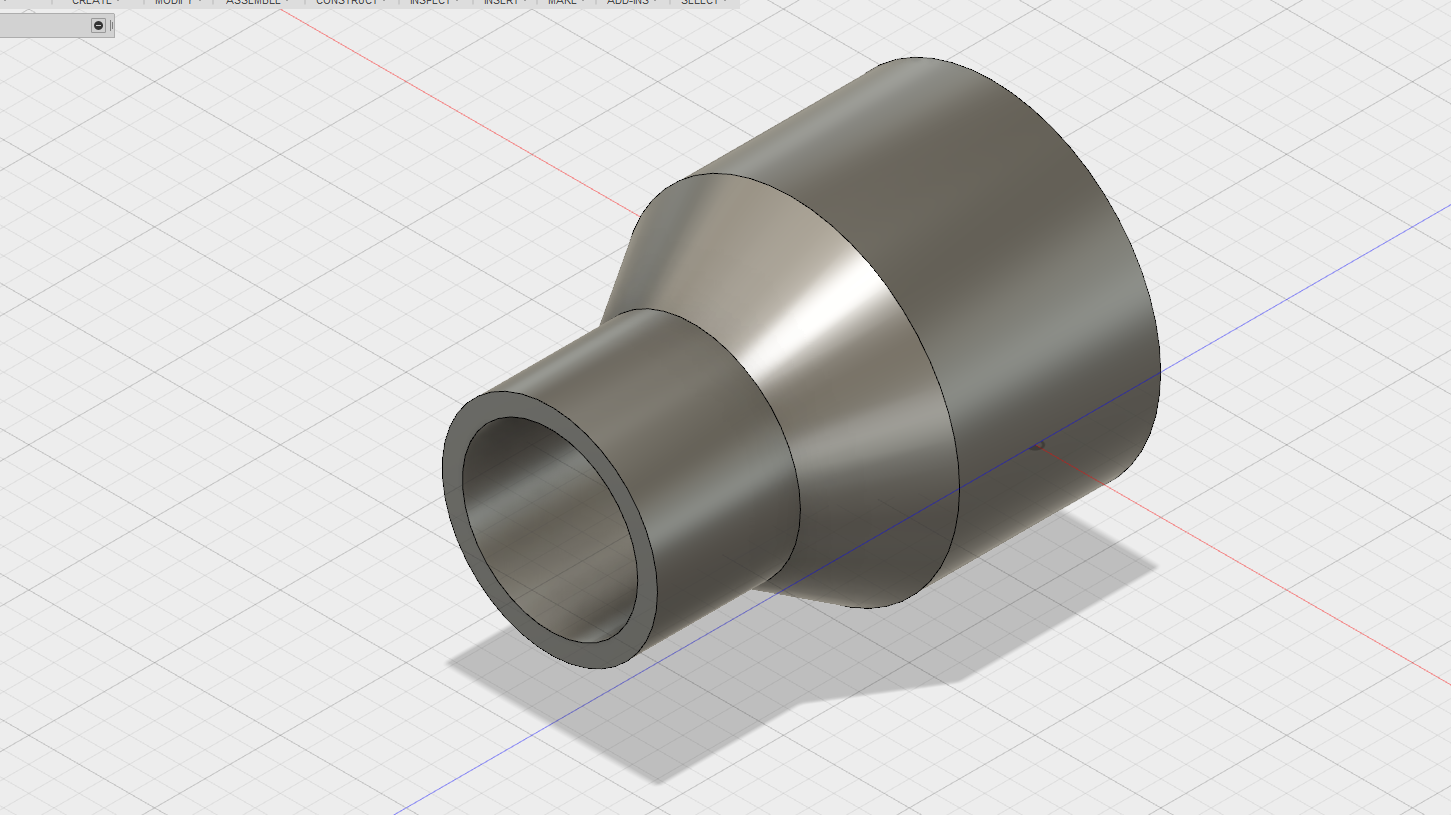This screenshot has width=1451, height=815.
Task: Open the CREATE dropdown menu
Action: click(95, 3)
